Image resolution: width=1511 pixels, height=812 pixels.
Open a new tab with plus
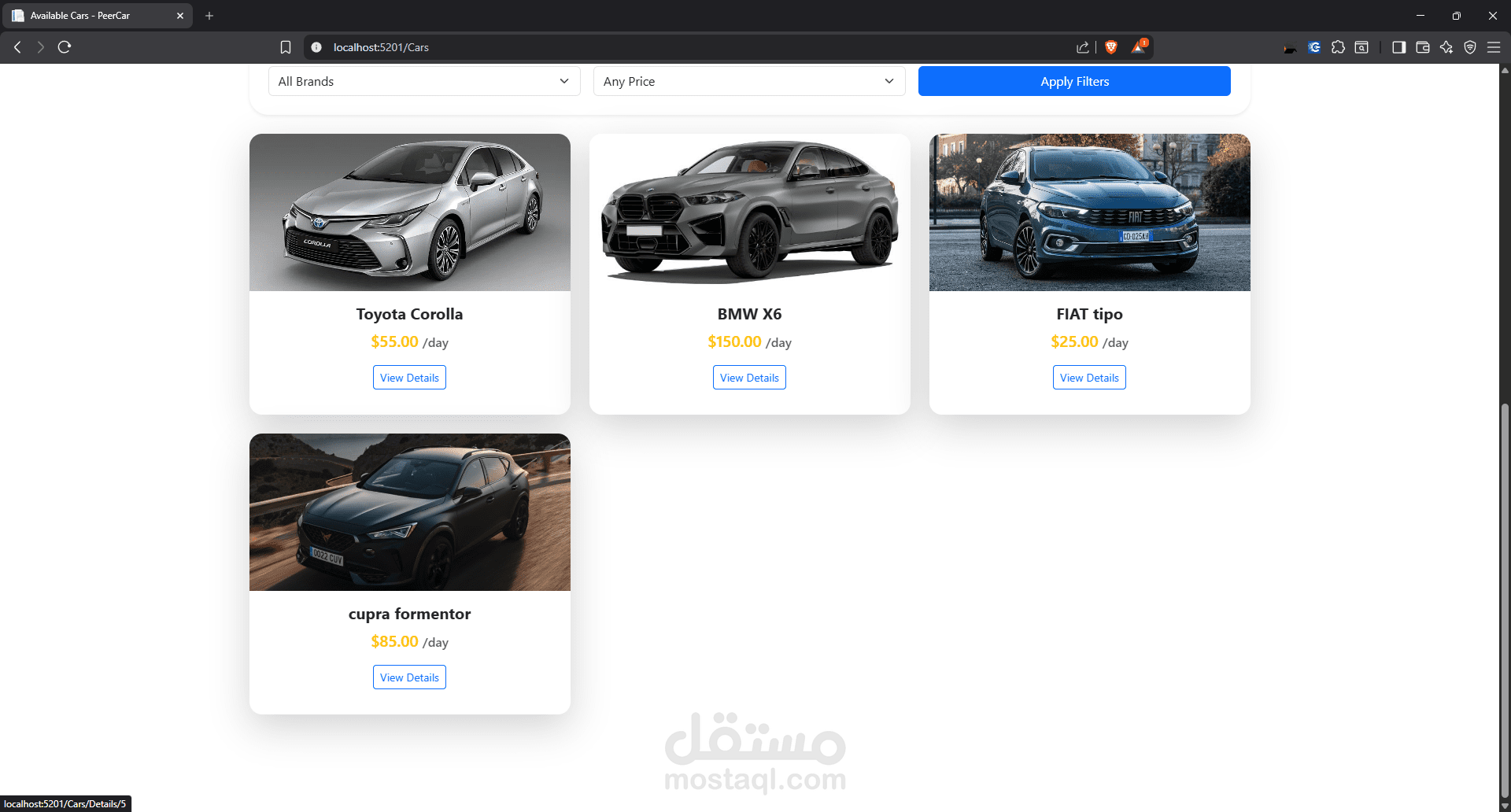coord(209,16)
